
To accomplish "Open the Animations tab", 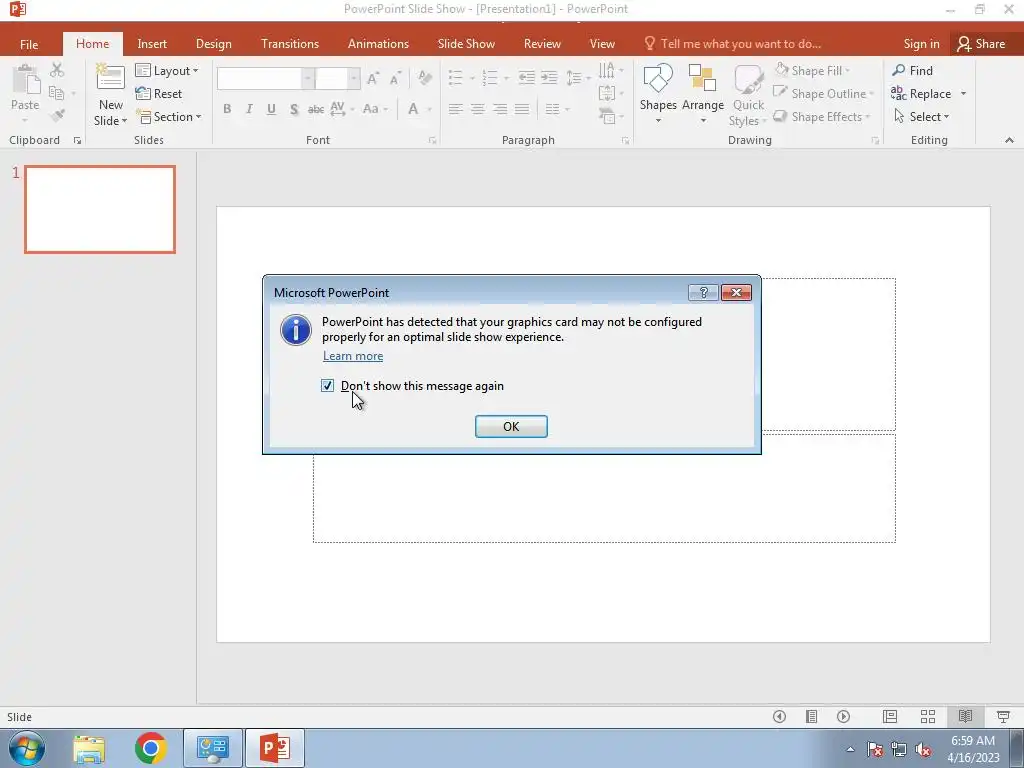I will point(378,44).
